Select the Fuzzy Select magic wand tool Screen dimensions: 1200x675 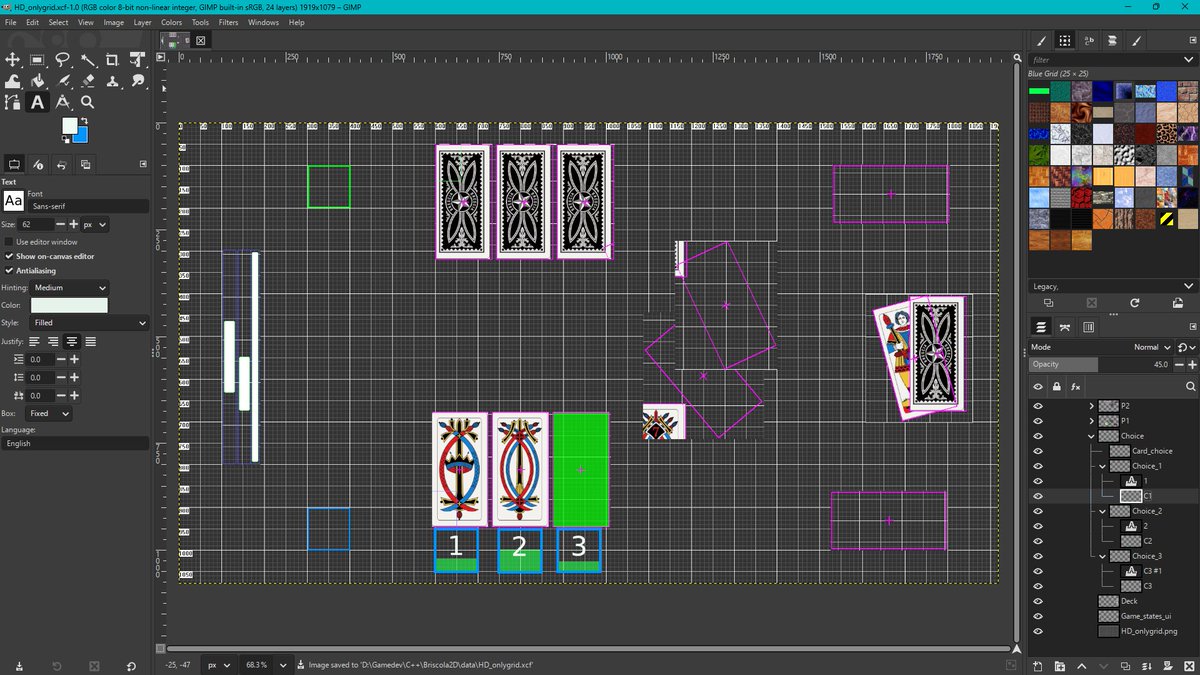click(87, 60)
